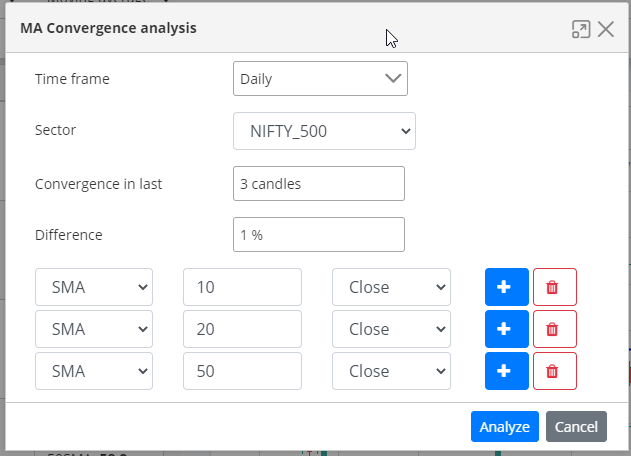Click the MA Convergence analysis title
The image size is (631, 456).
pyautogui.click(x=108, y=28)
